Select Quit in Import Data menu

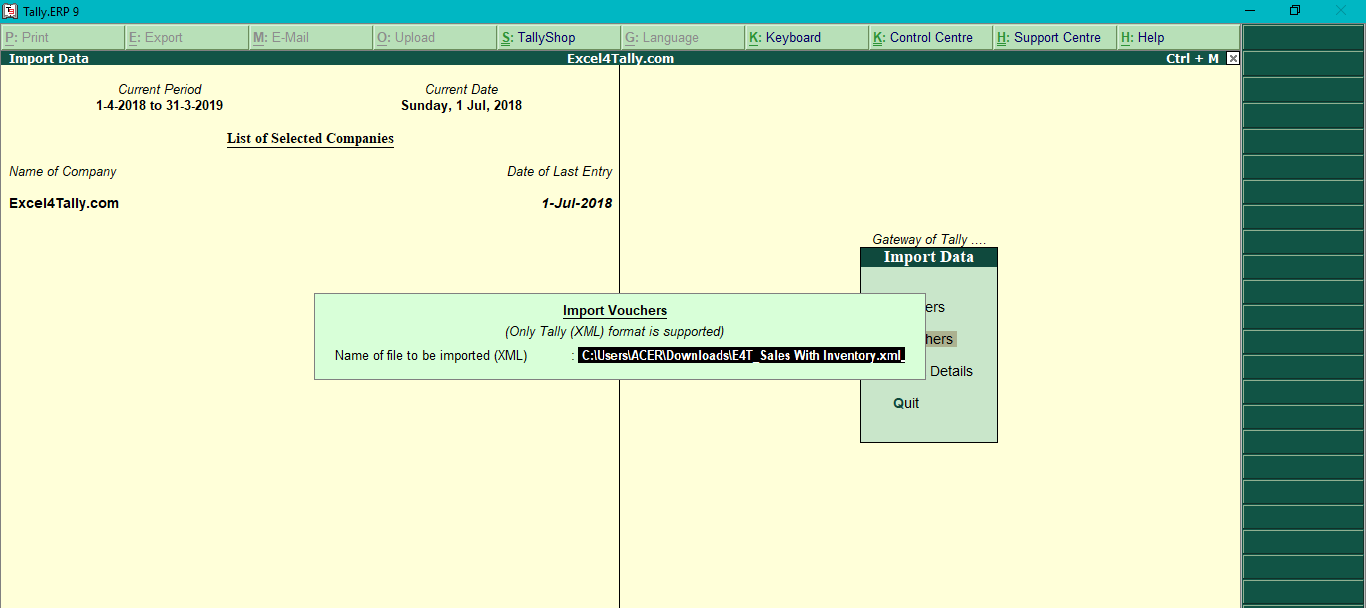click(906, 403)
